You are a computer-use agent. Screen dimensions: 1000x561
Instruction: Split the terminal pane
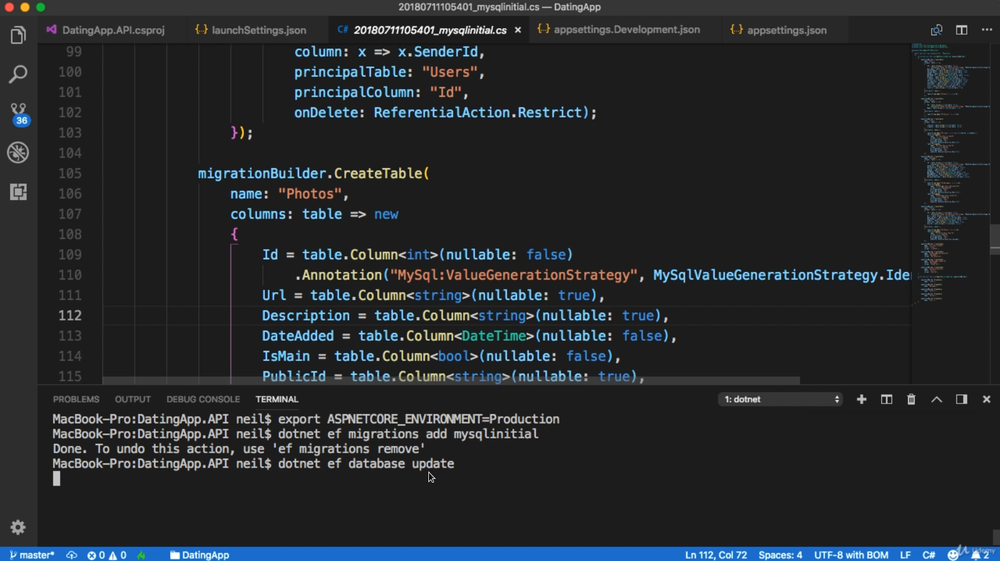[x=886, y=399]
